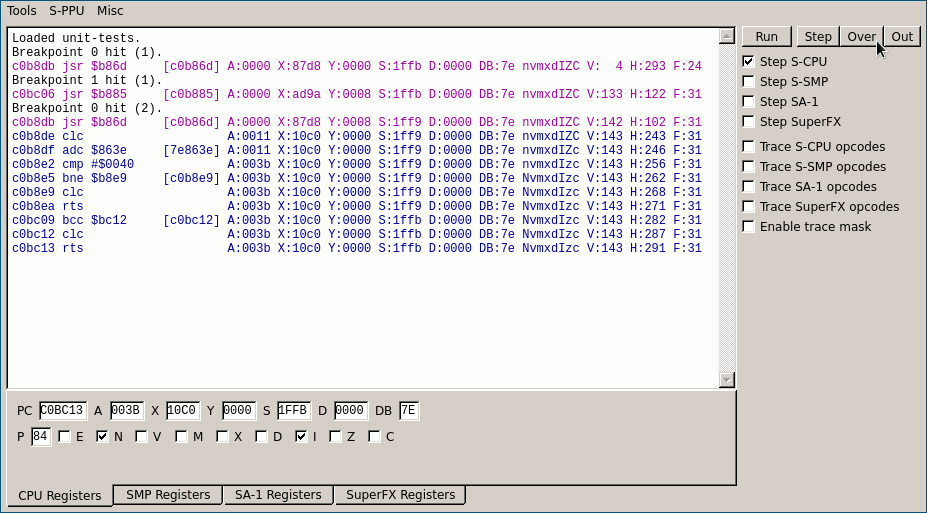Click the log scrollbar down arrow

[x=727, y=379]
